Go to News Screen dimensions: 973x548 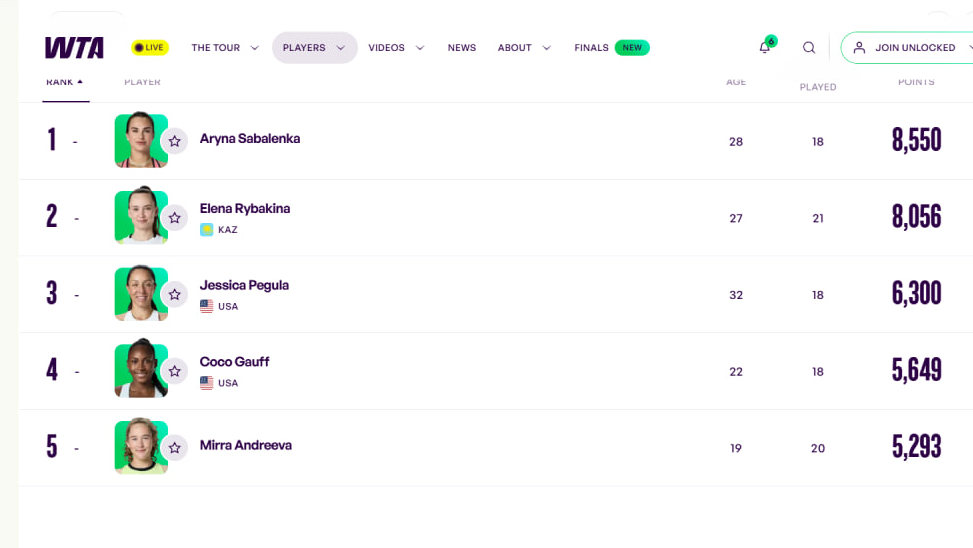coord(462,48)
